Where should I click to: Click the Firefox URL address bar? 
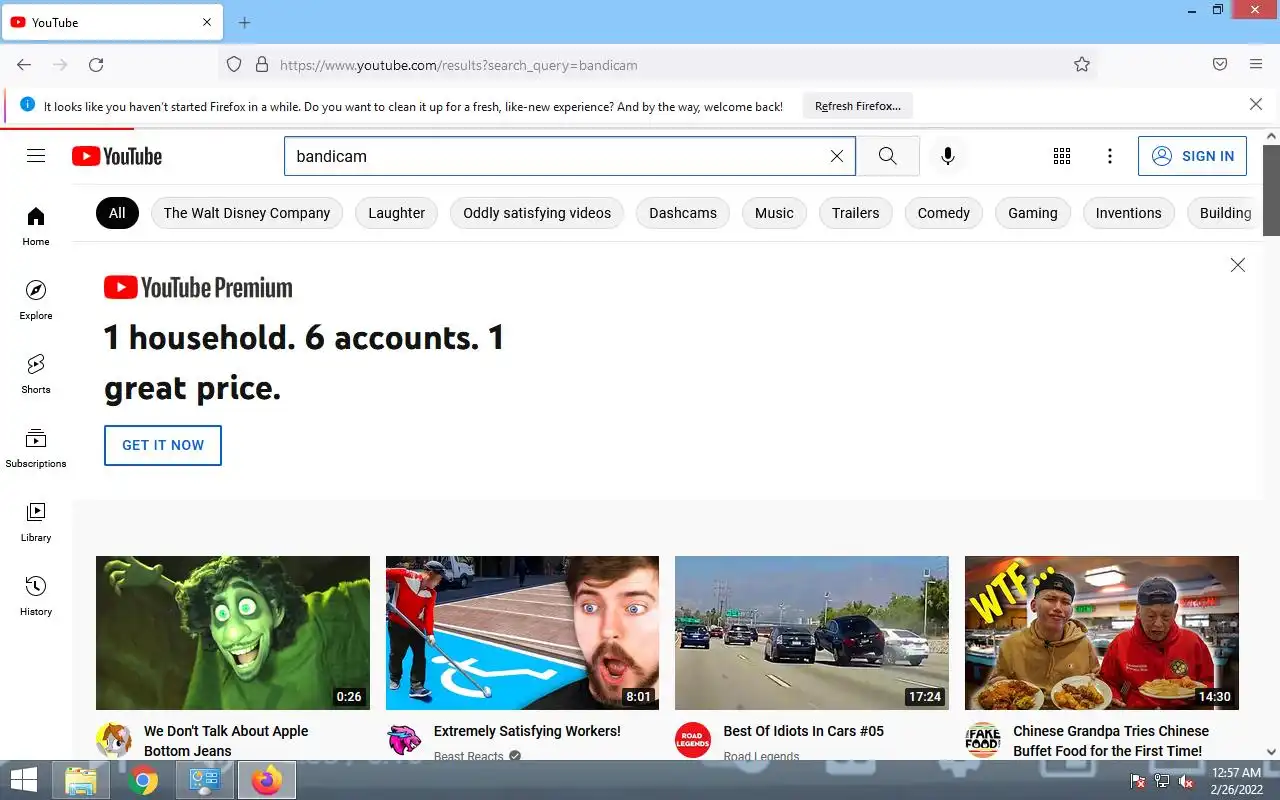660,65
